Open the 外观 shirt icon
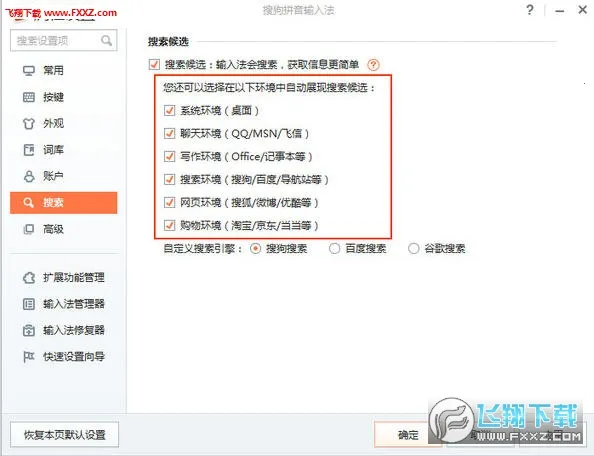The height and width of the screenshot is (456, 594). point(29,123)
